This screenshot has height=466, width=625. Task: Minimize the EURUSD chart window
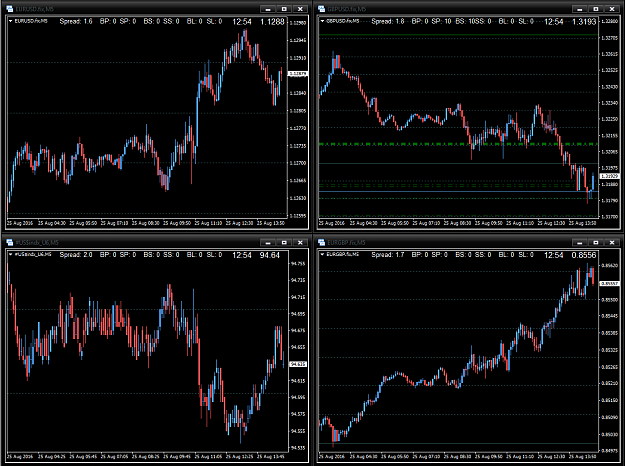pos(268,9)
